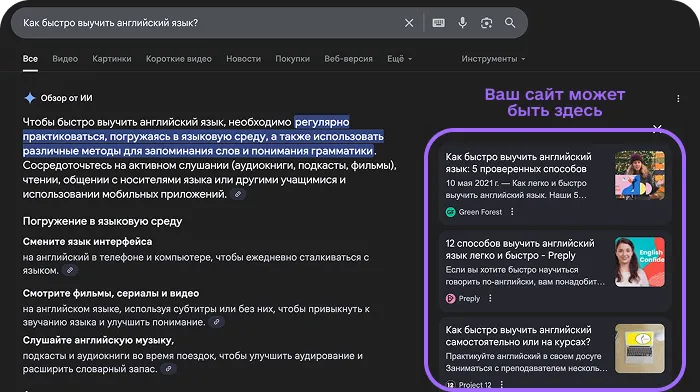Viewport: 700px width, 392px height.
Task: Click the AI overview sparkle icon
Action: (x=30, y=98)
